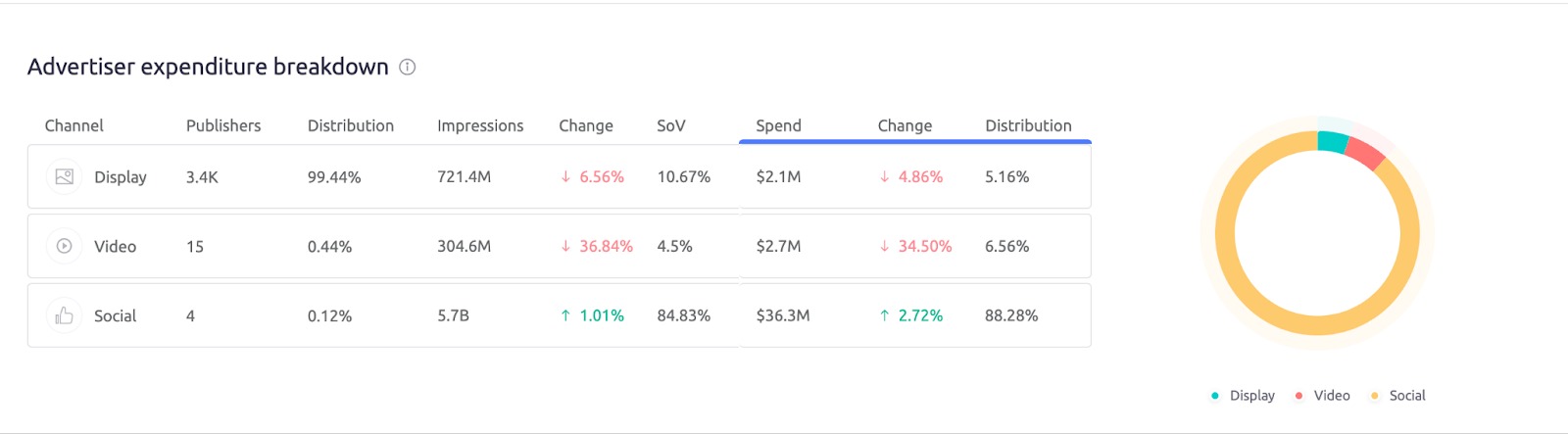Toggle Video series in chart legend
The width and height of the screenshot is (1568, 434).
click(x=1323, y=396)
